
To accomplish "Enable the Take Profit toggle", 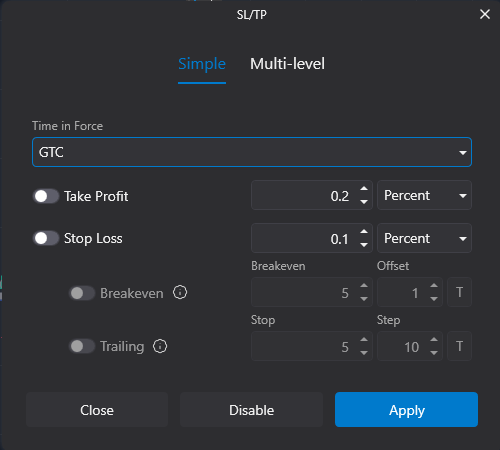I will tap(46, 196).
